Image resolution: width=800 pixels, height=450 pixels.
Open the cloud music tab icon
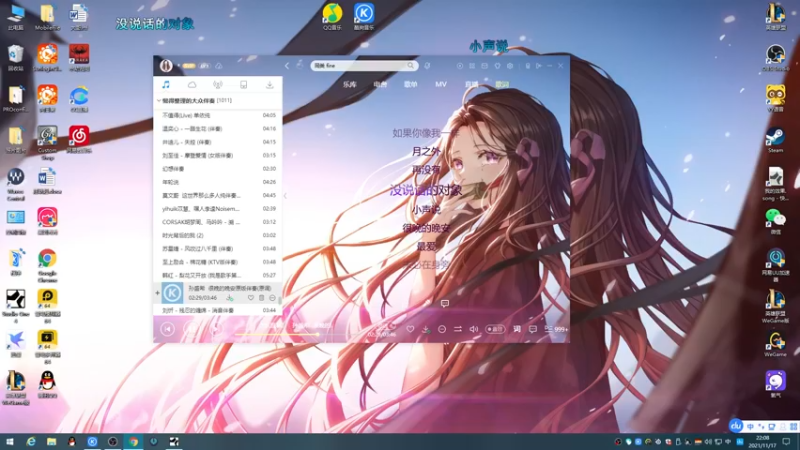(x=192, y=85)
